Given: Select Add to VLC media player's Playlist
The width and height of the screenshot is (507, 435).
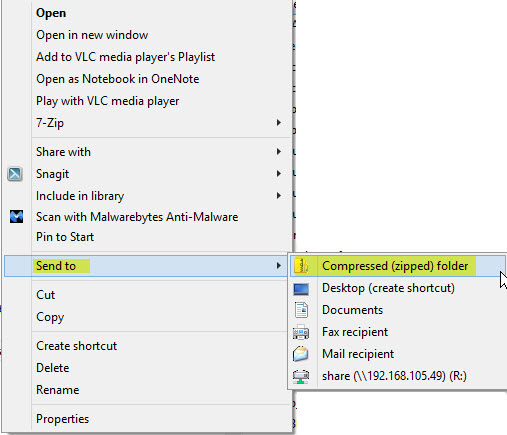Looking at the screenshot, I should (125, 57).
